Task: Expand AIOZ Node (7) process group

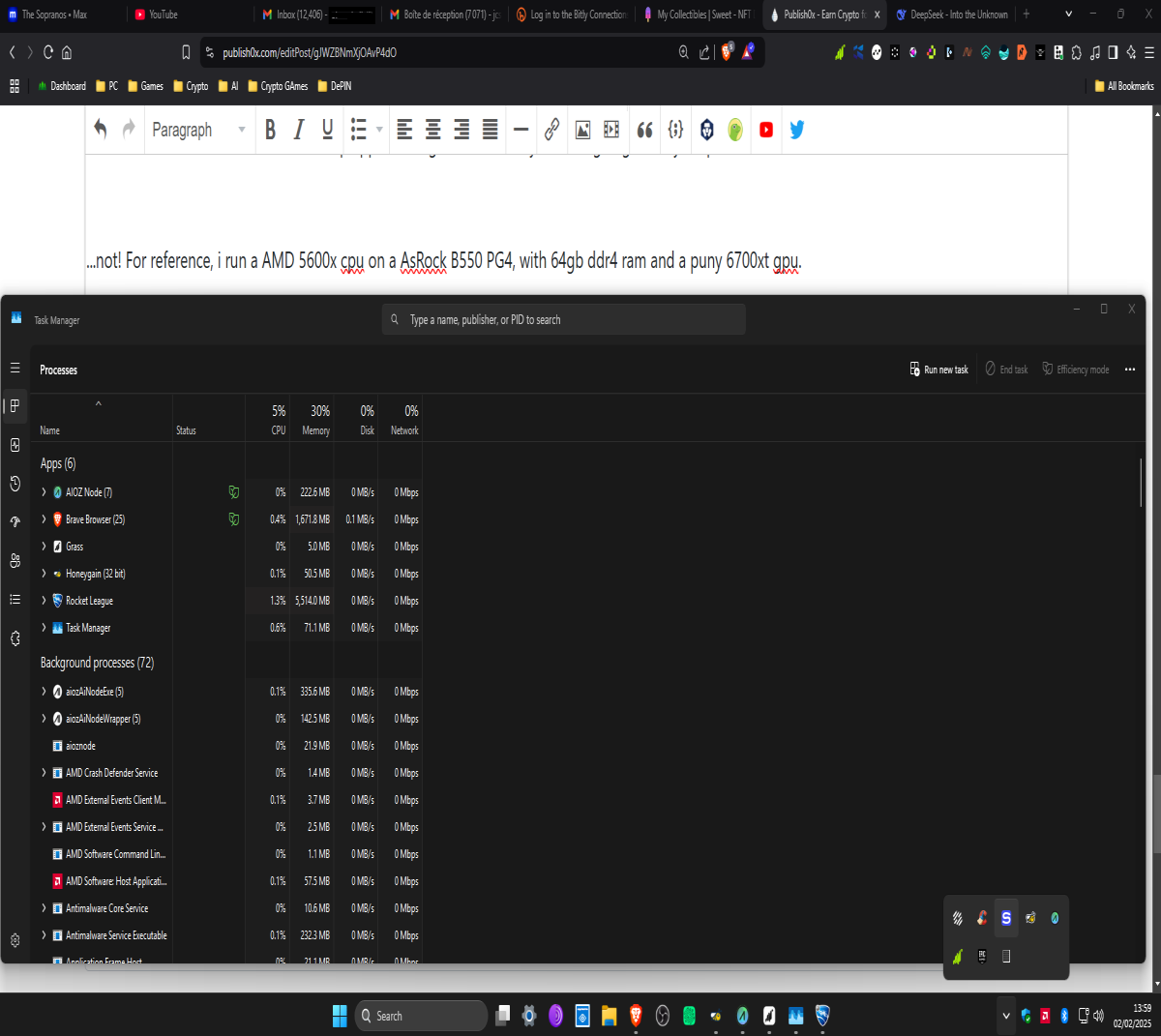Action: click(44, 492)
